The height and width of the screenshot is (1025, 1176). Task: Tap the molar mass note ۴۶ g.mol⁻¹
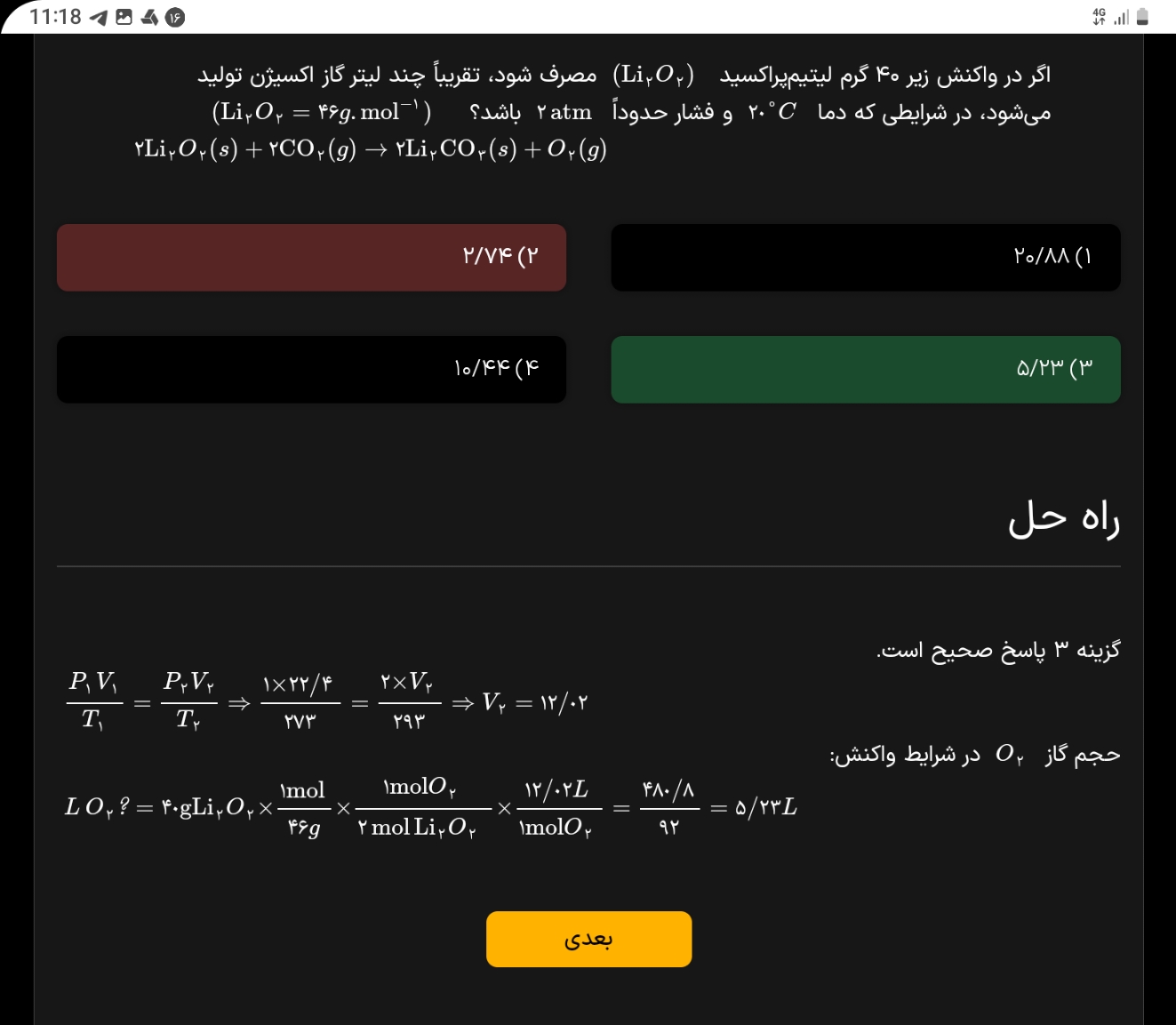point(322,112)
